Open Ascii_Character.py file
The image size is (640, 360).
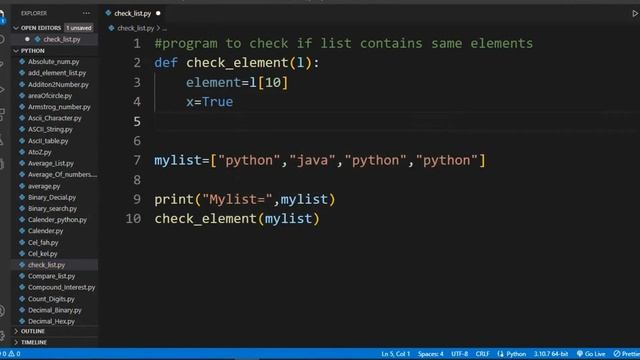coord(54,118)
